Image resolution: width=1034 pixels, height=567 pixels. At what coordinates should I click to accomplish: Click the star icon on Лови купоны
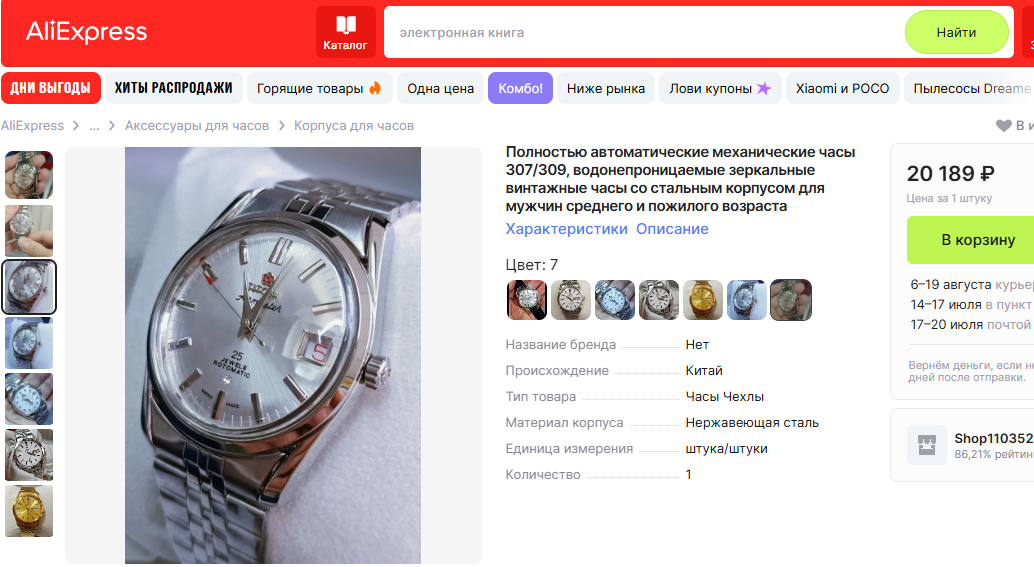[x=763, y=88]
